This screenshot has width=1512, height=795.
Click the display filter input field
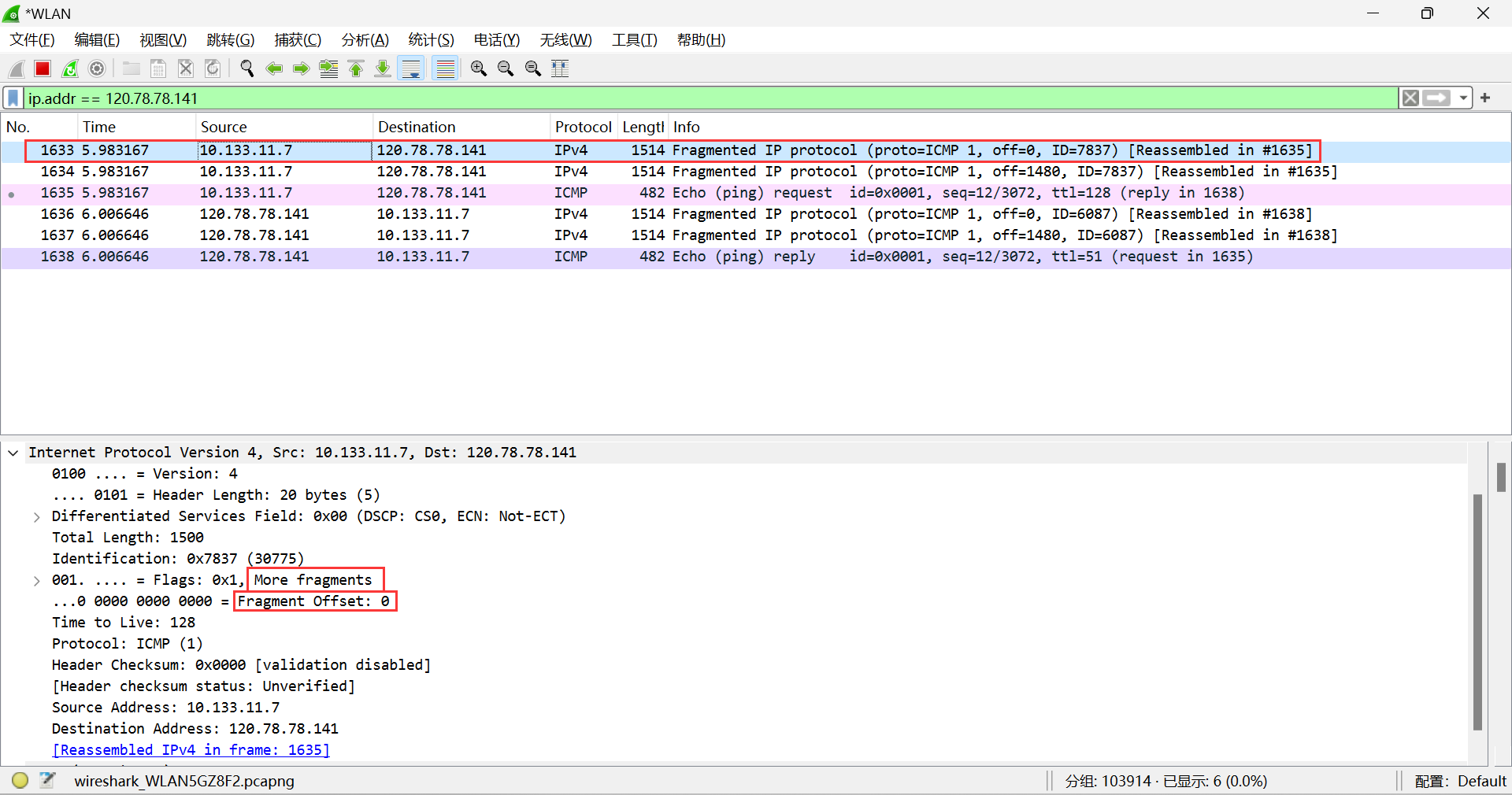[712, 98]
